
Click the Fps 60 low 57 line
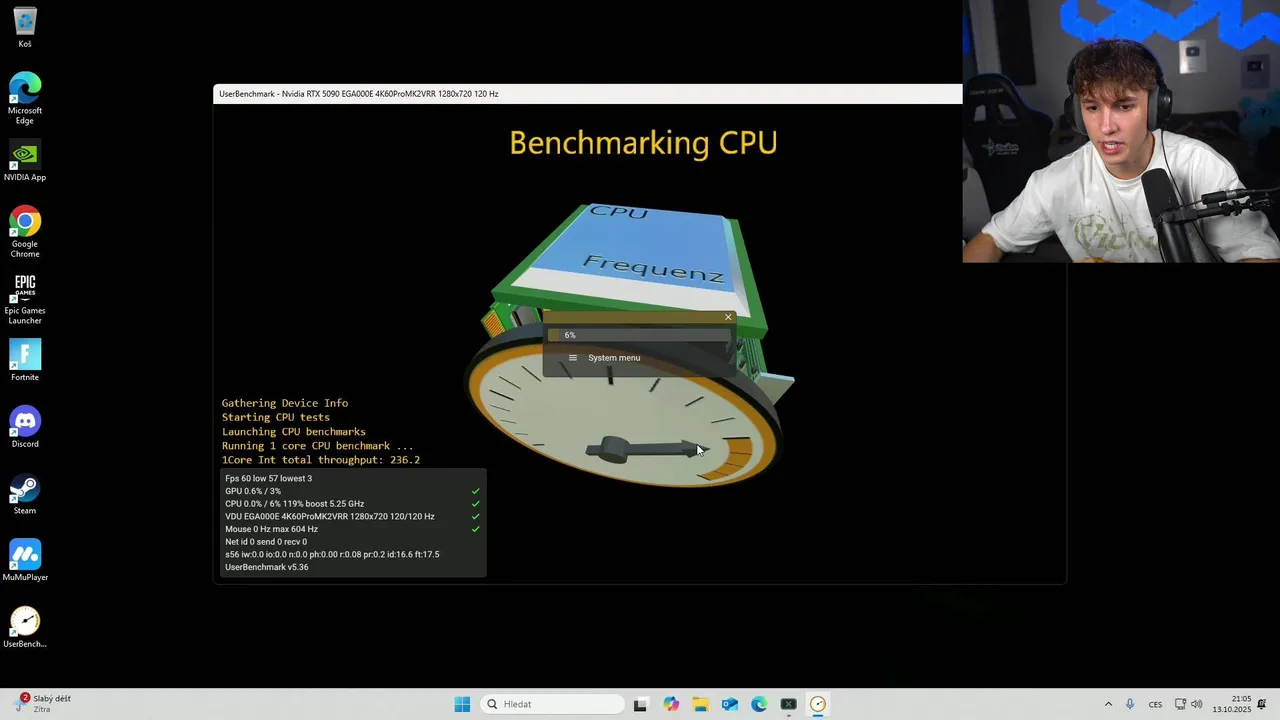pos(268,478)
